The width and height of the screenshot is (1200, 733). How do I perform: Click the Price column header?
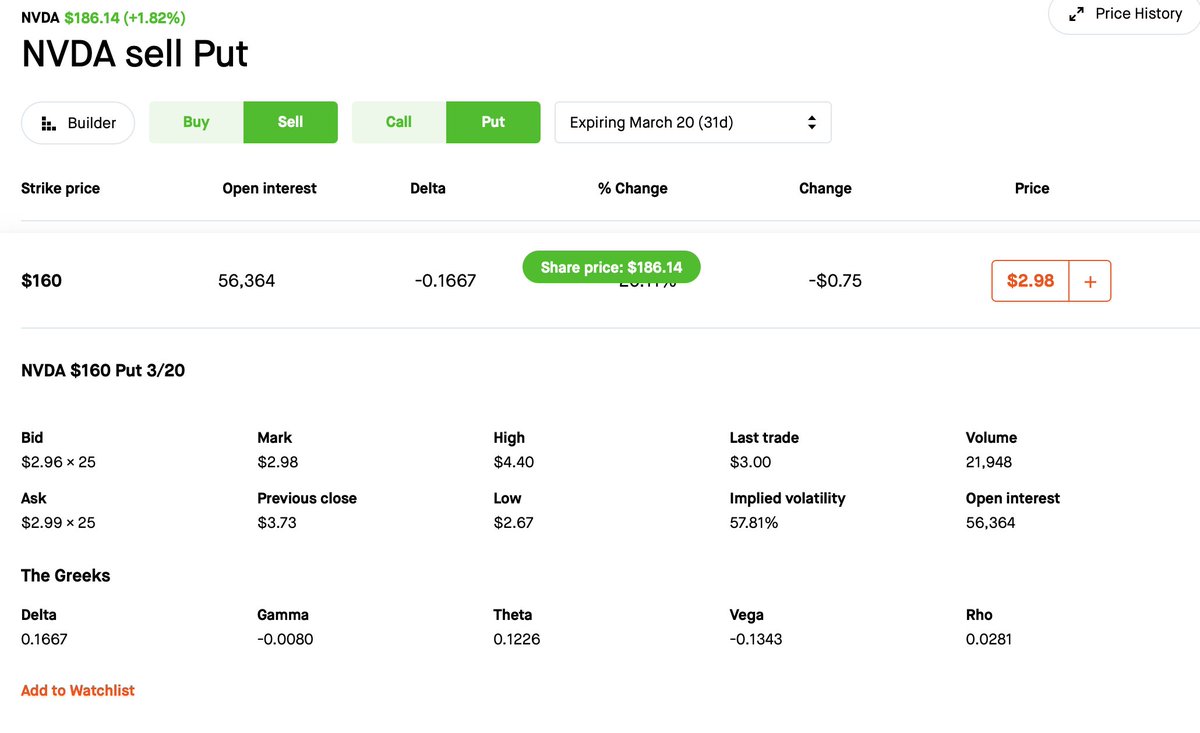[1032, 188]
